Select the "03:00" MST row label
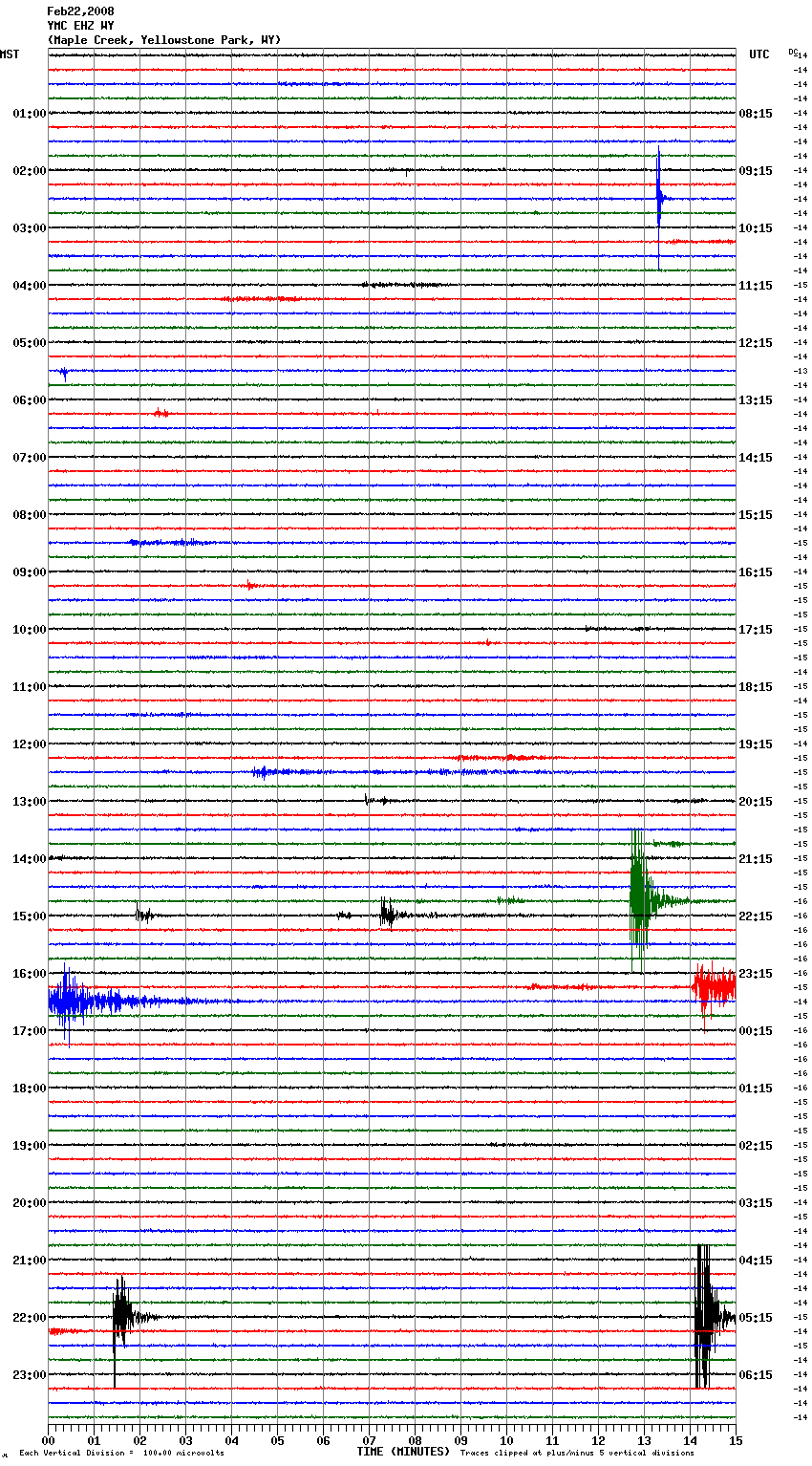 pos(30,228)
